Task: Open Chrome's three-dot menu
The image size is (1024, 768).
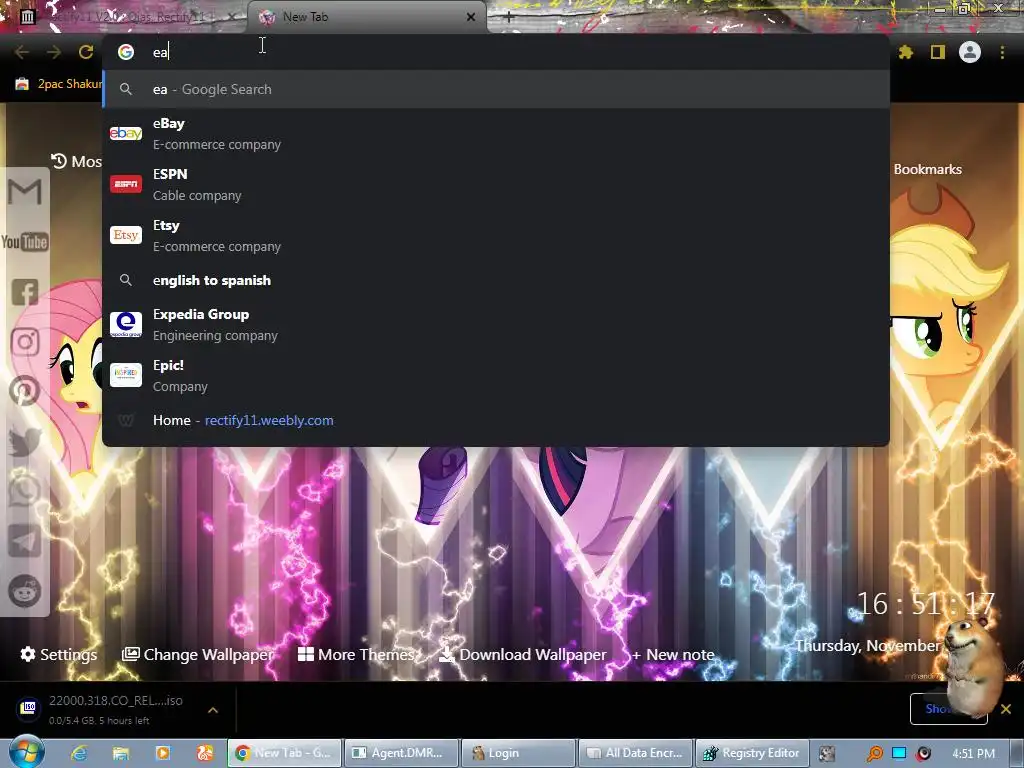Action: [1002, 52]
